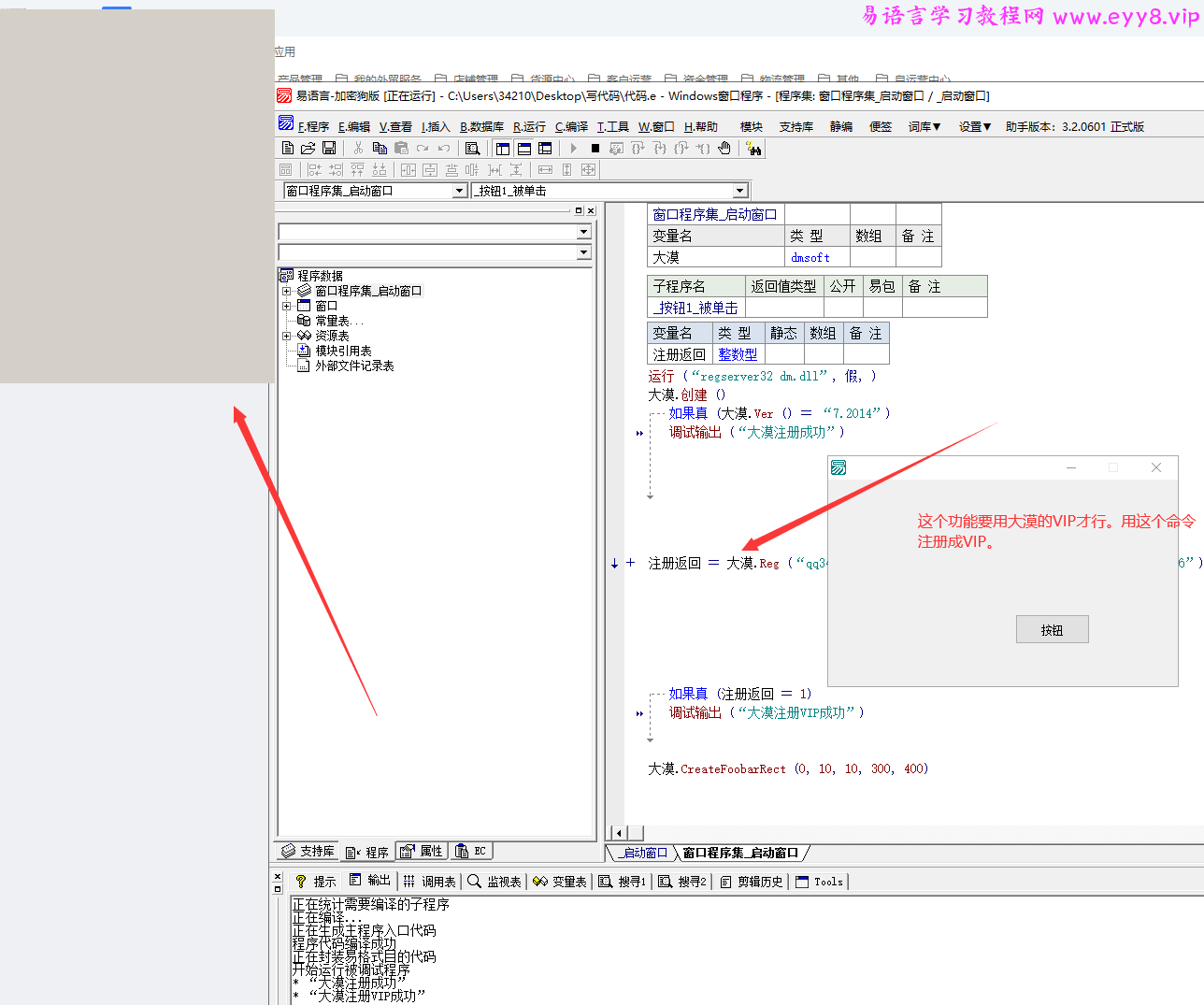Open the 工具 (Tools) menu
The width and height of the screenshot is (1204, 1005).
(613, 126)
